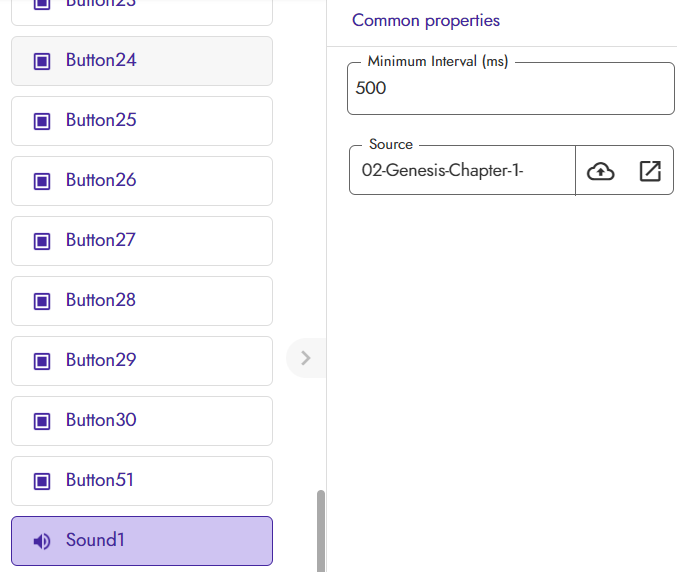The image size is (677, 572).
Task: Open source file in external window icon
Action: [650, 171]
